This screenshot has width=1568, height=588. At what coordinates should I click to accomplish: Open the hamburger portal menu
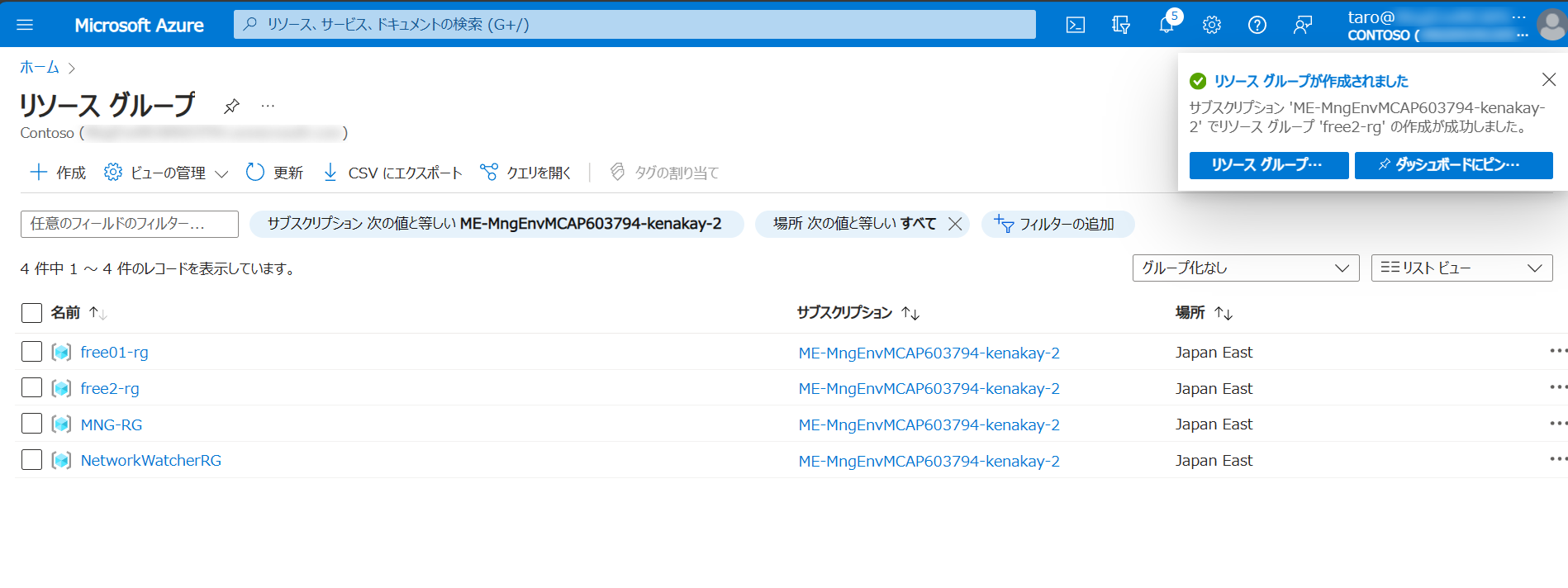click(25, 25)
